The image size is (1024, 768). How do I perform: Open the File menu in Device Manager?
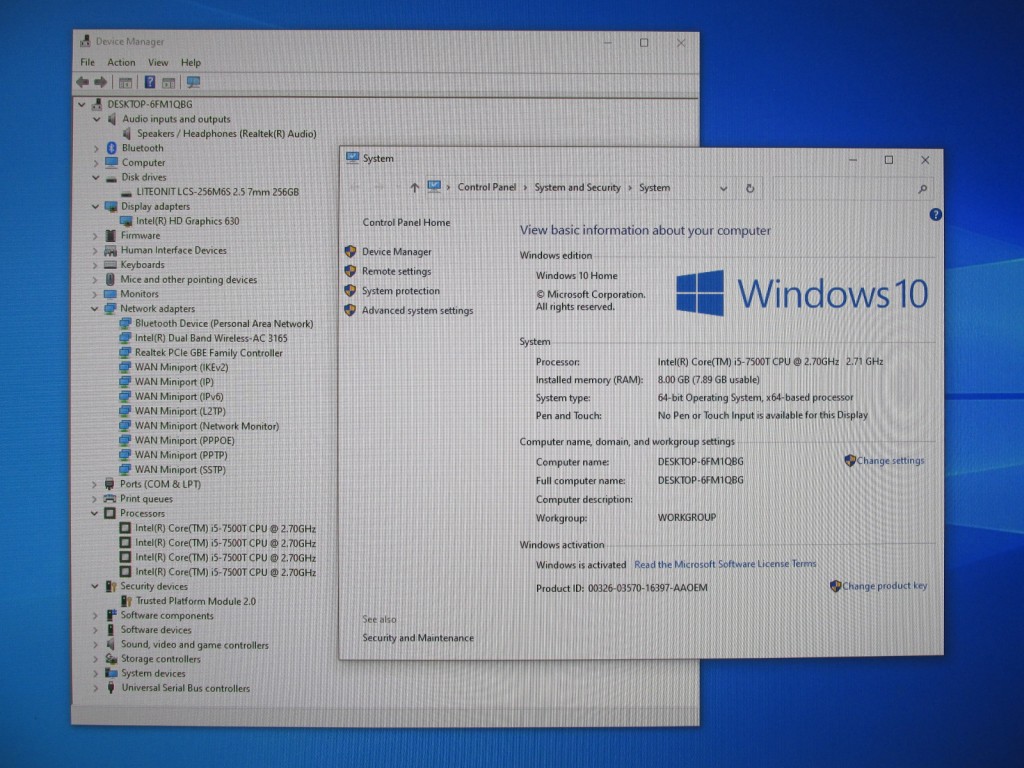coord(88,63)
